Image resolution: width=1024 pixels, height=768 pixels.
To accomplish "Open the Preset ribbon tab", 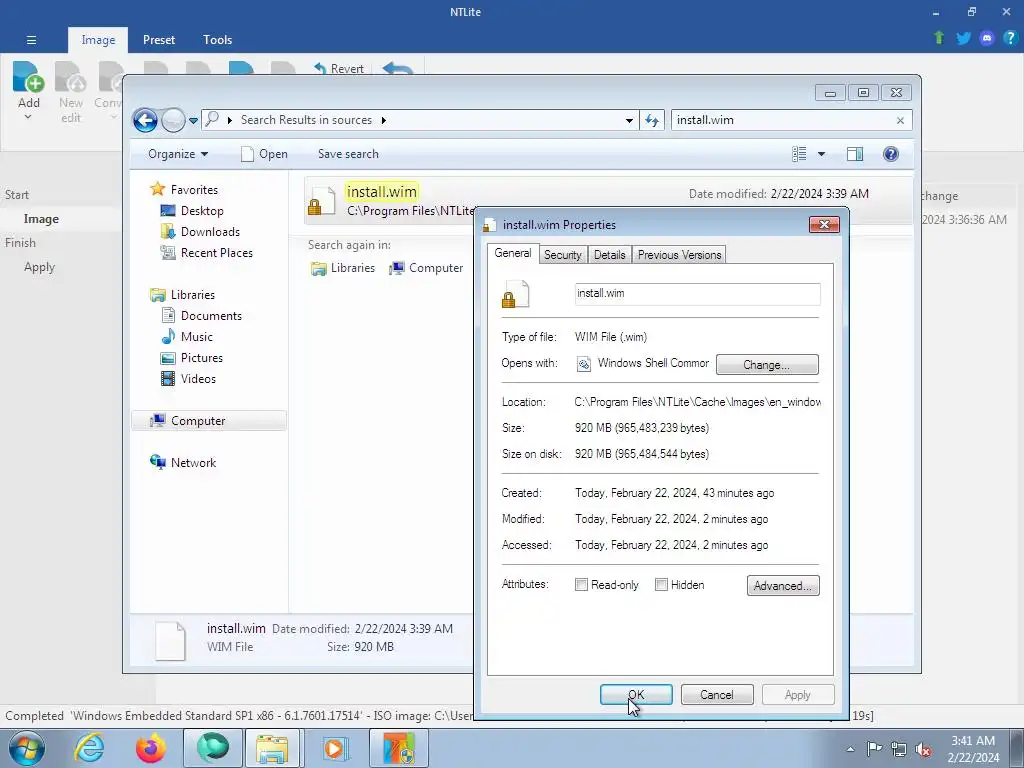I will pyautogui.click(x=159, y=40).
